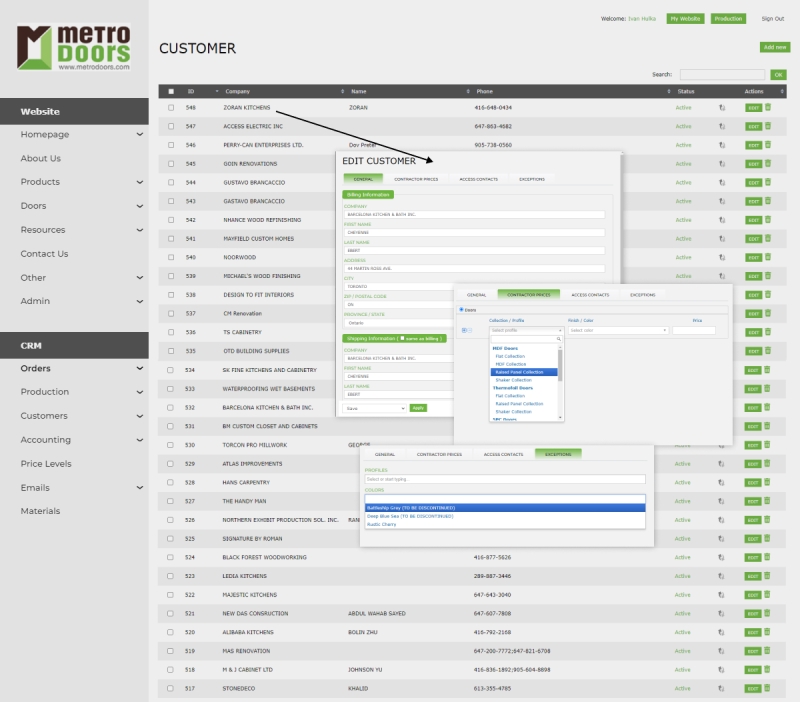The image size is (800, 702).
Task: Switch to the Access Contacts tab in Edit Customer
Action: 478,179
